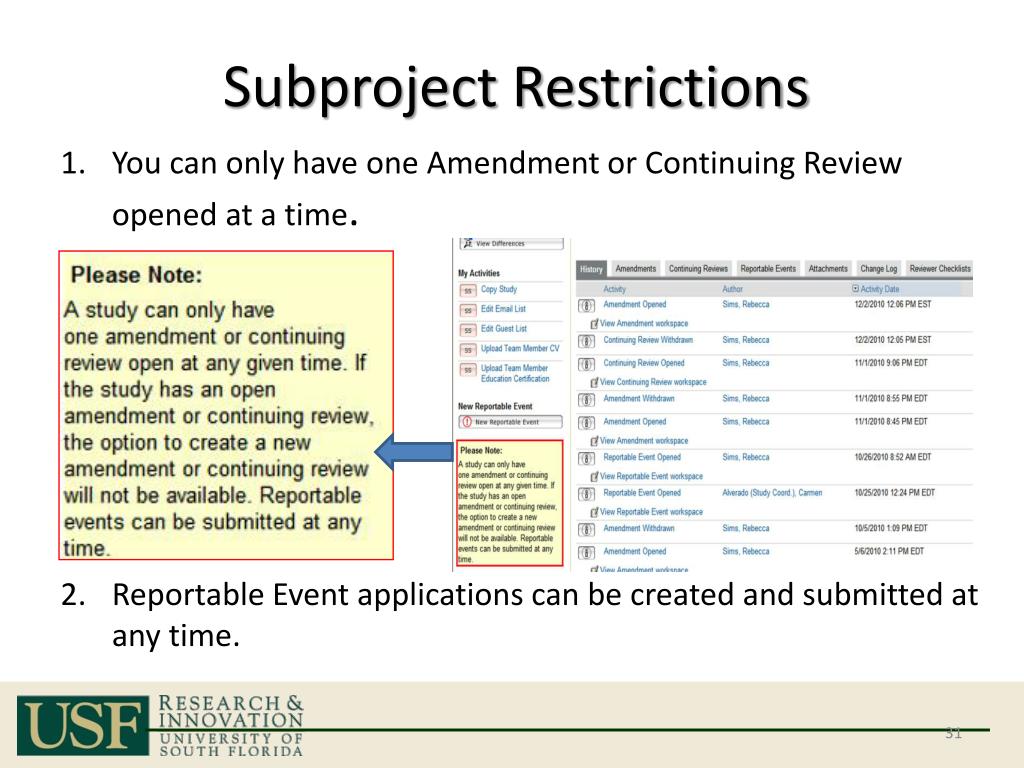Click icon beside 11/1/2010 8:45 Amendment Opened
This screenshot has height=768, width=1024.
586,423
